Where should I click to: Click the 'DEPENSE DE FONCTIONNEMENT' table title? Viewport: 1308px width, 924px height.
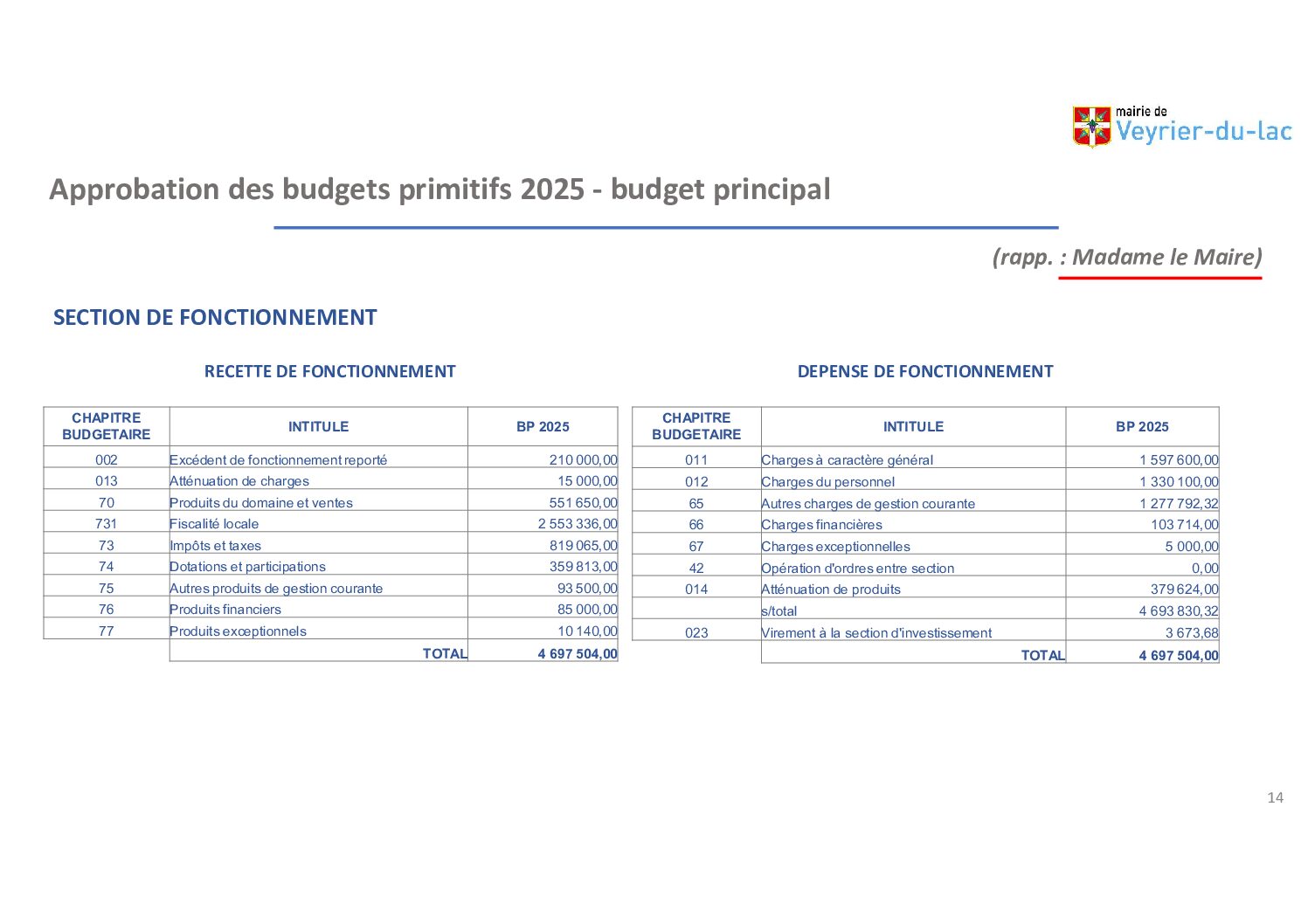(925, 371)
